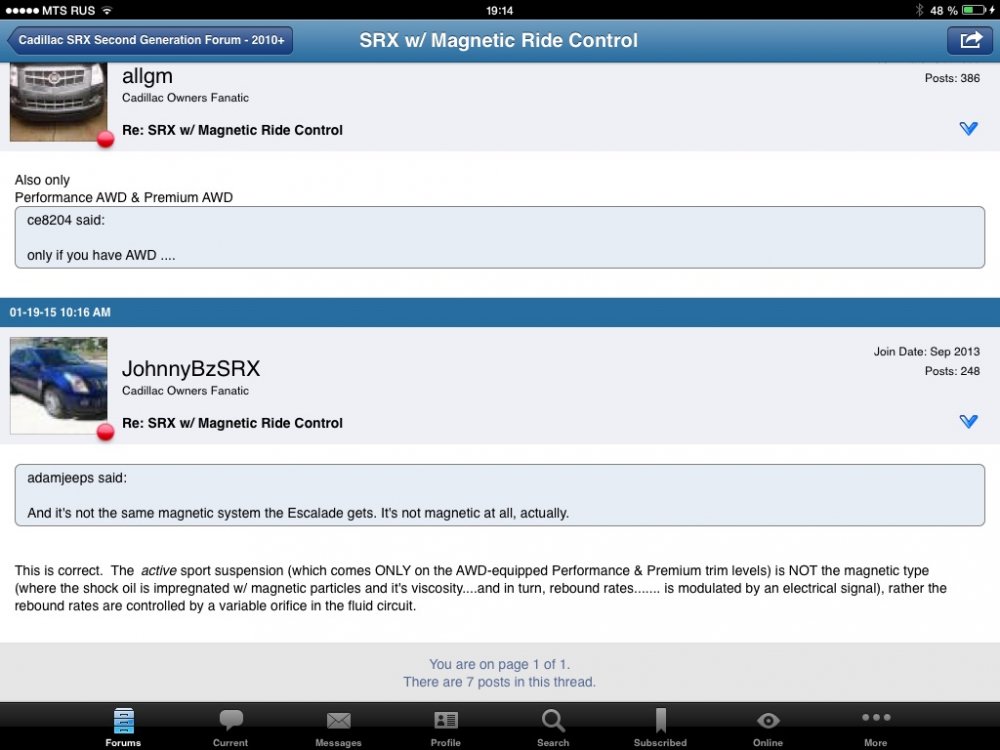Image resolution: width=1000 pixels, height=750 pixels.
Task: Expand post options arrow for JohnnyBzSRX's post
Action: pos(968,422)
